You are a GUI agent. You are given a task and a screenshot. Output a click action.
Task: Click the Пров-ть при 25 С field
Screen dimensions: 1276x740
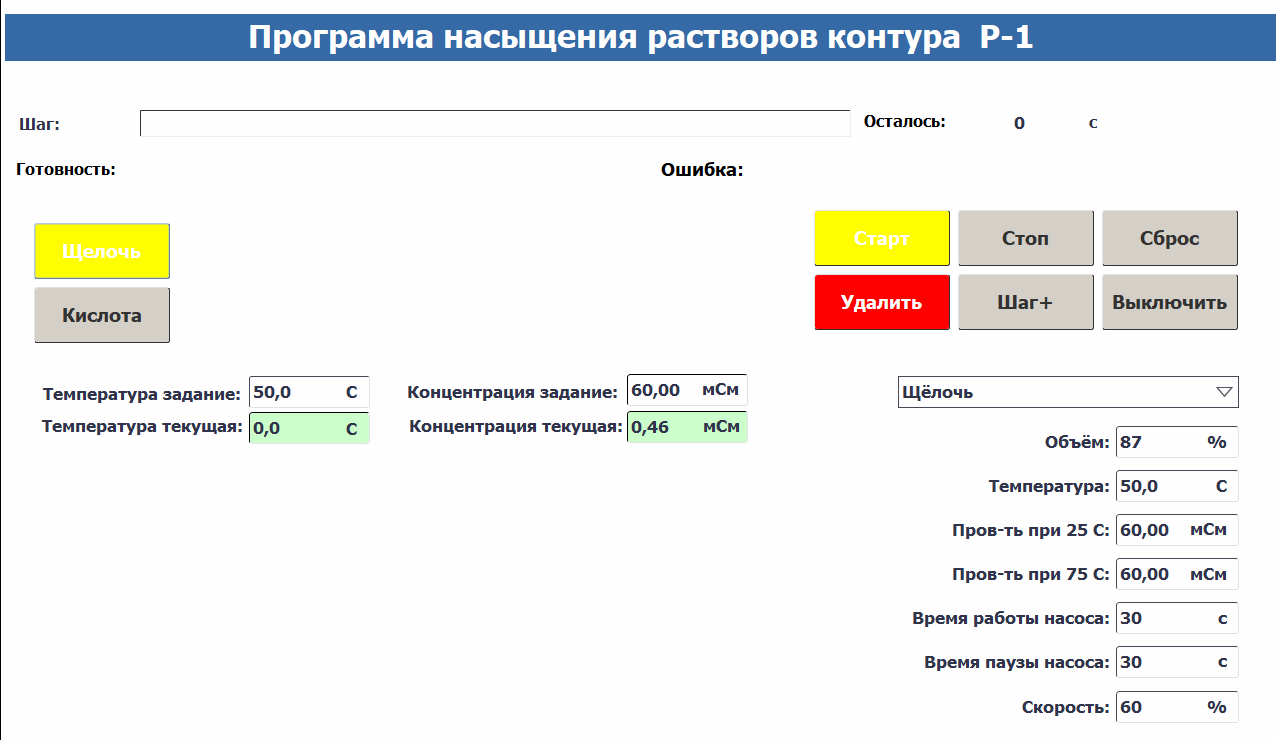[x=1176, y=530]
